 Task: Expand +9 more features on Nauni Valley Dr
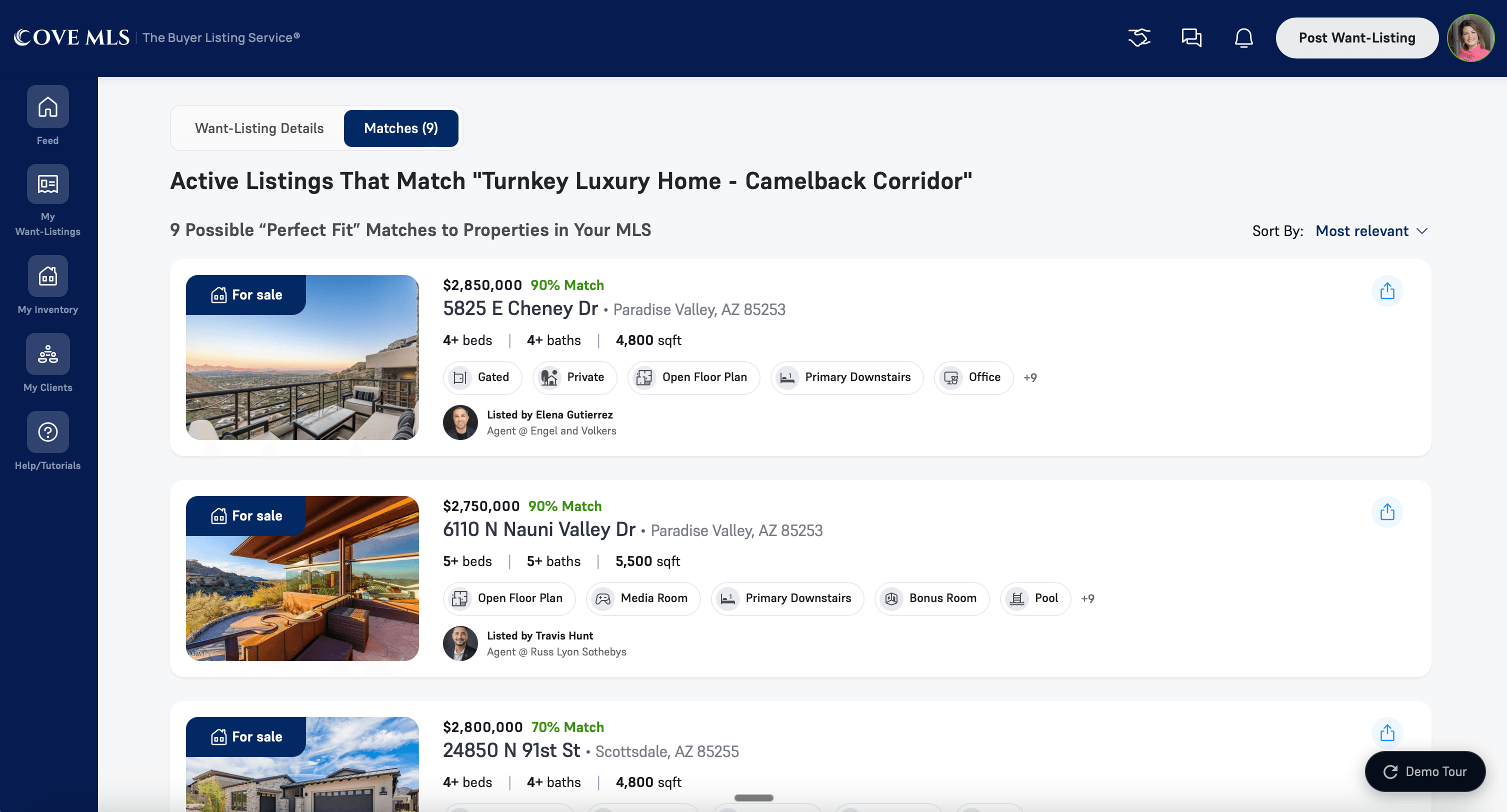(1087, 598)
